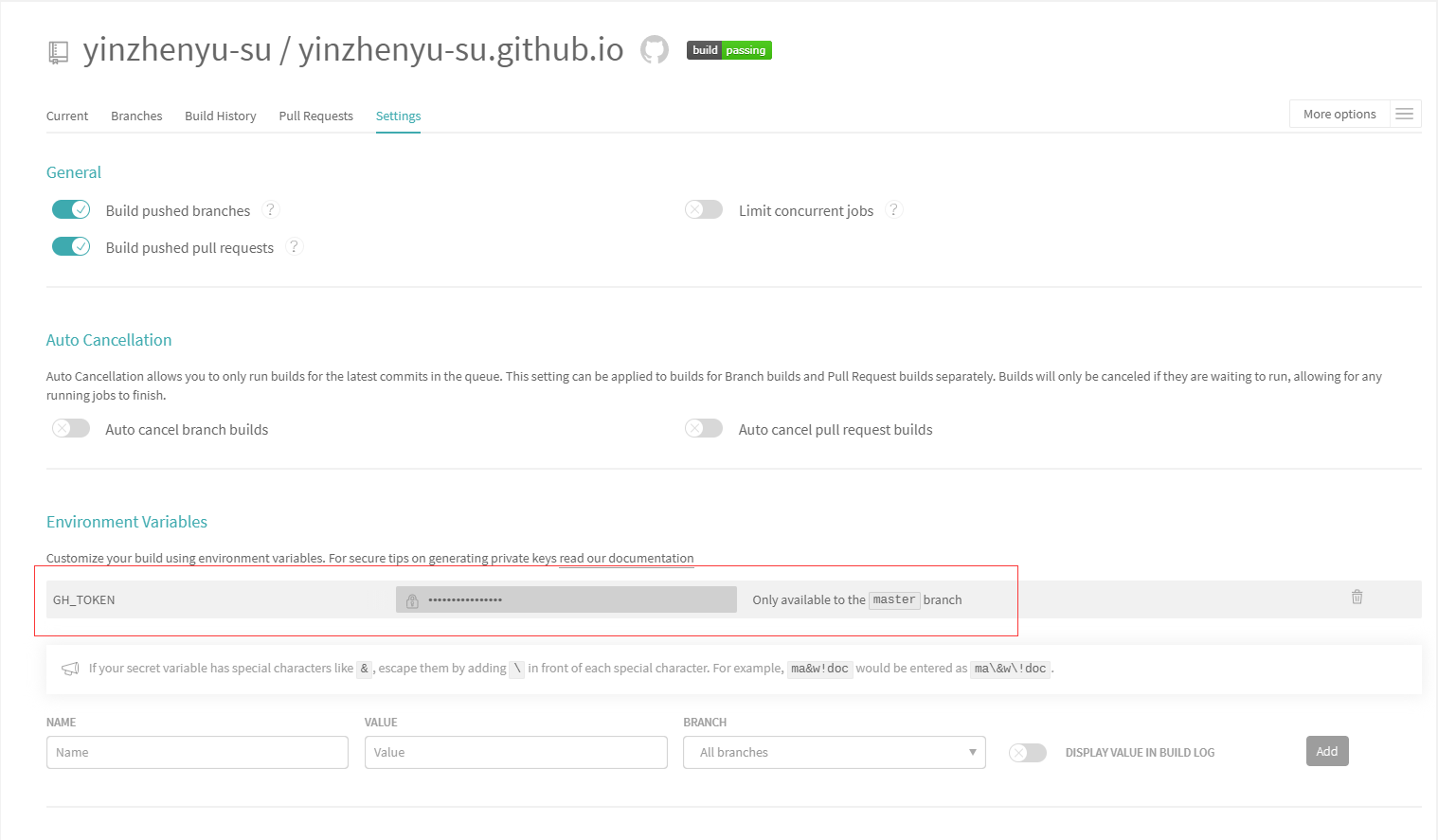Disable Build pushed branches toggle
Viewport: 1438px width, 840px height.
click(x=71, y=209)
